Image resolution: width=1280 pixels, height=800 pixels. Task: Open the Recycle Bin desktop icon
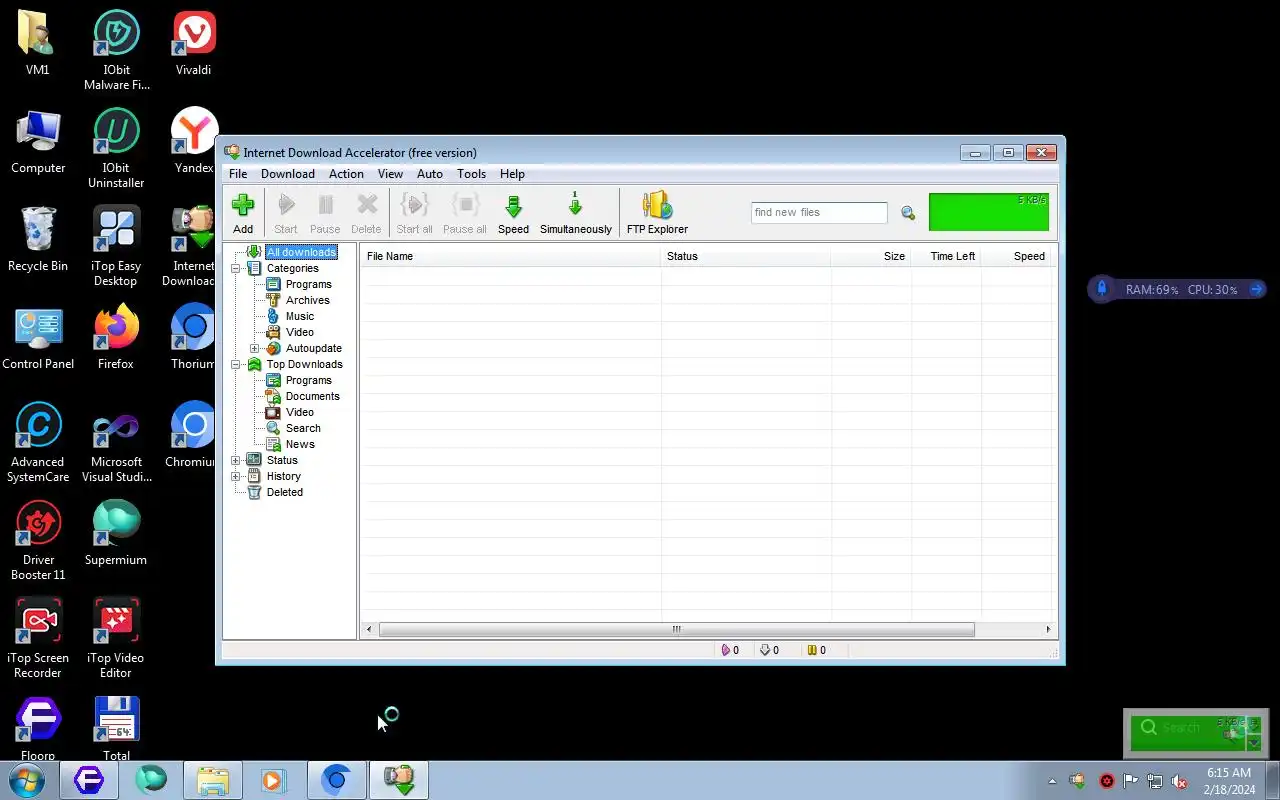pyautogui.click(x=38, y=239)
